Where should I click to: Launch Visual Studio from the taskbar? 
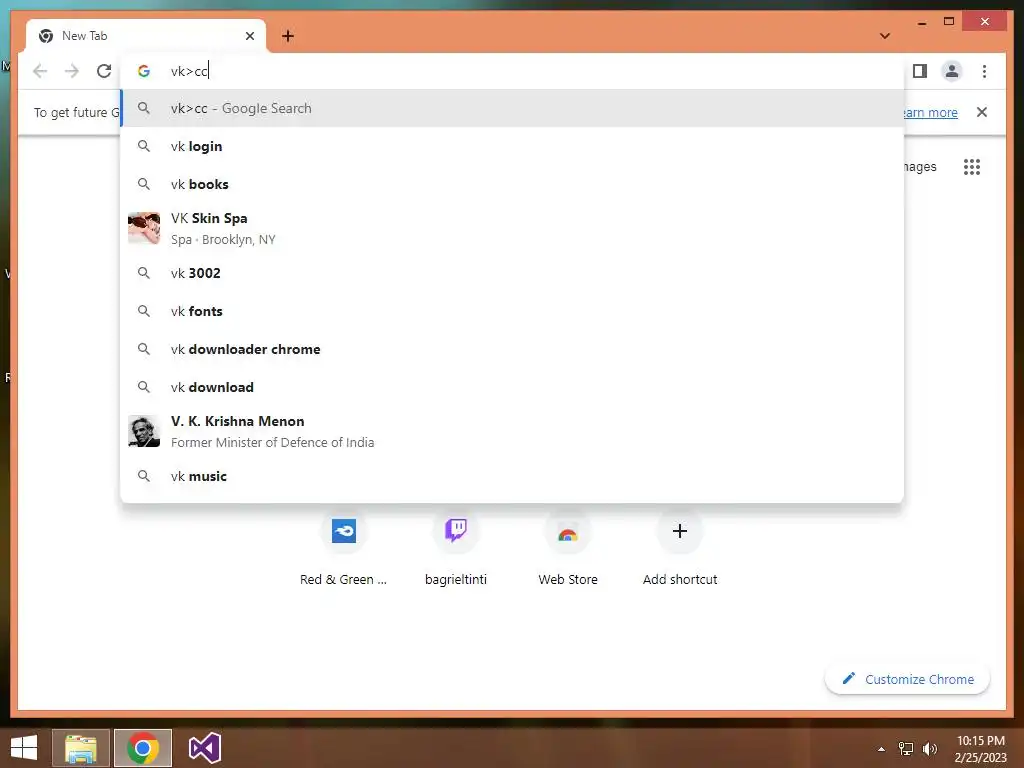204,748
